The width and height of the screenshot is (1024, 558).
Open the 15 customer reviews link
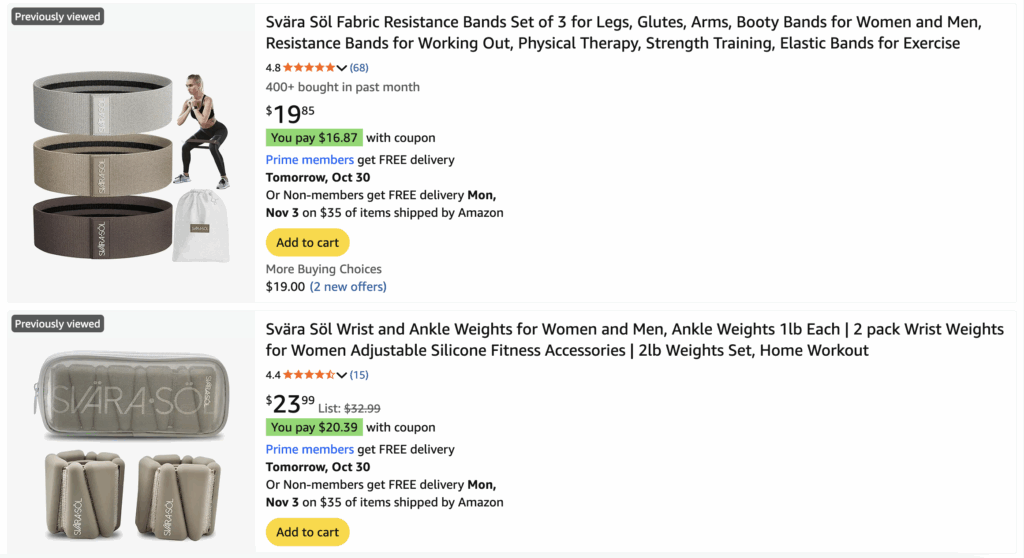click(359, 376)
